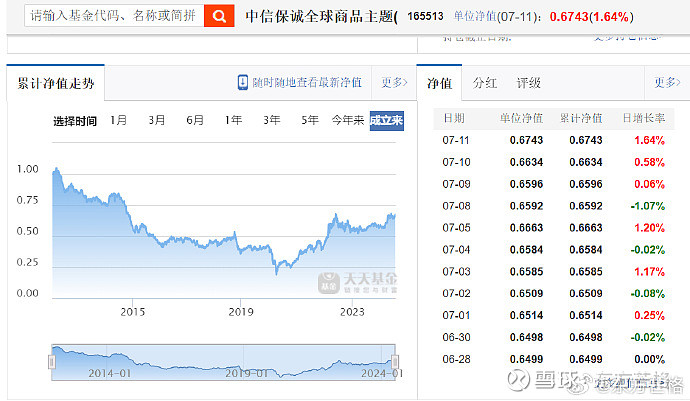The height and width of the screenshot is (401, 690).
Task: Select the 1月 time range
Action: point(118,120)
